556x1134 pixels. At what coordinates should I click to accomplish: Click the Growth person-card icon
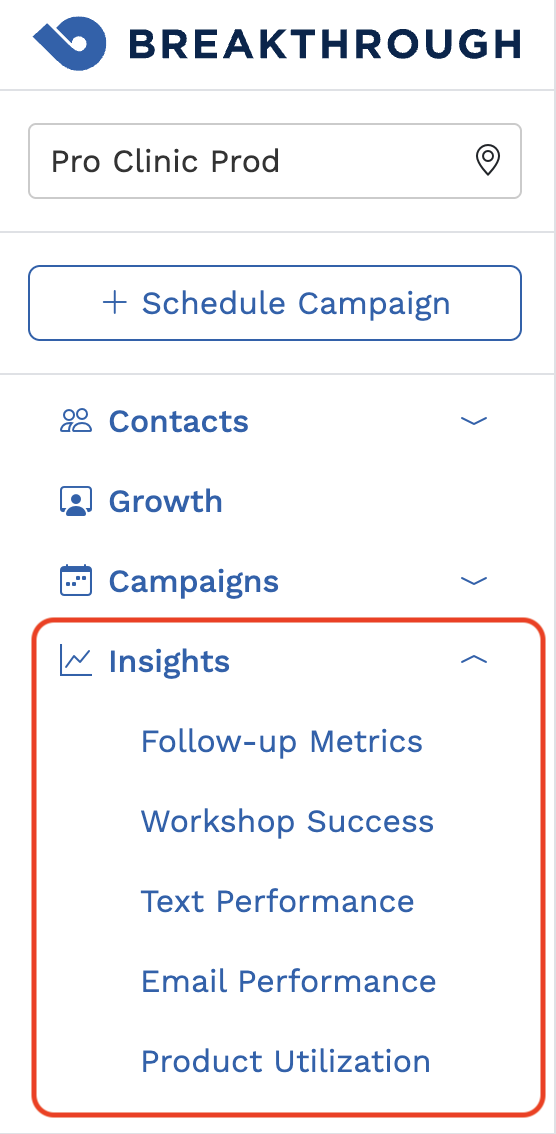click(x=76, y=501)
